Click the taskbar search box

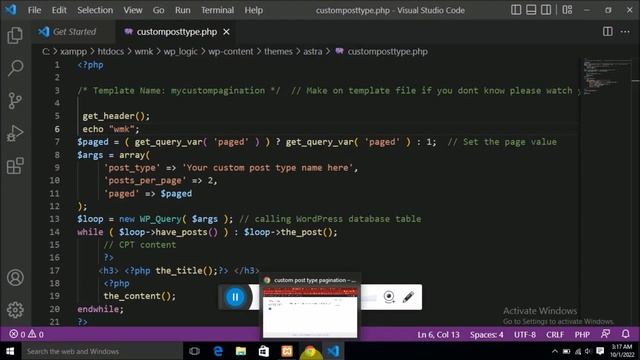(102, 351)
